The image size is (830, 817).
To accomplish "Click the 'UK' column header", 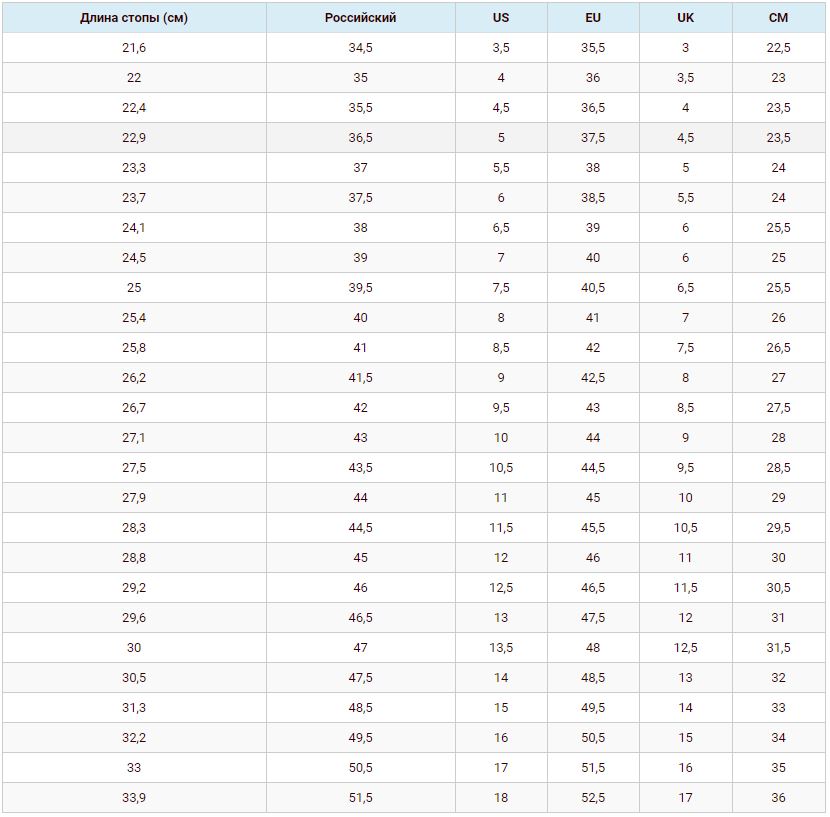I will (685, 18).
